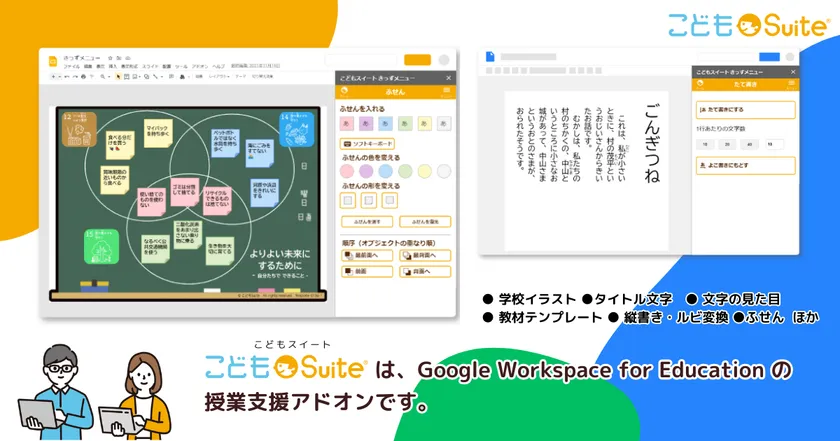Click the print icon in Slides toolbar
840x441 pixels.
[x=83, y=77]
